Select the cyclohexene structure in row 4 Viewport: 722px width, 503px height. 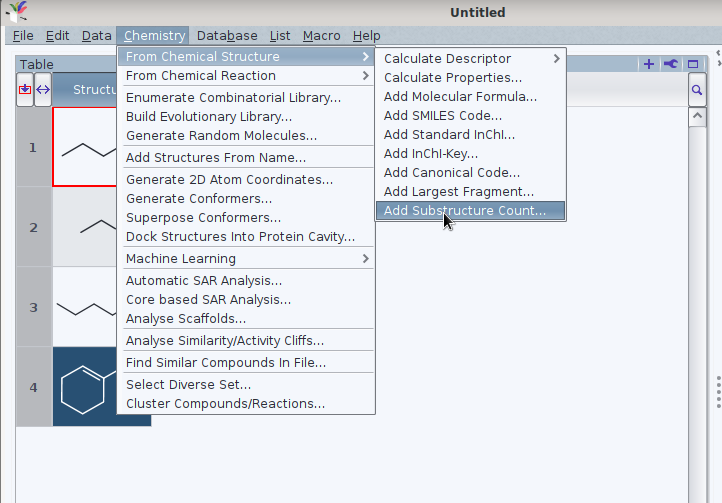click(101, 387)
